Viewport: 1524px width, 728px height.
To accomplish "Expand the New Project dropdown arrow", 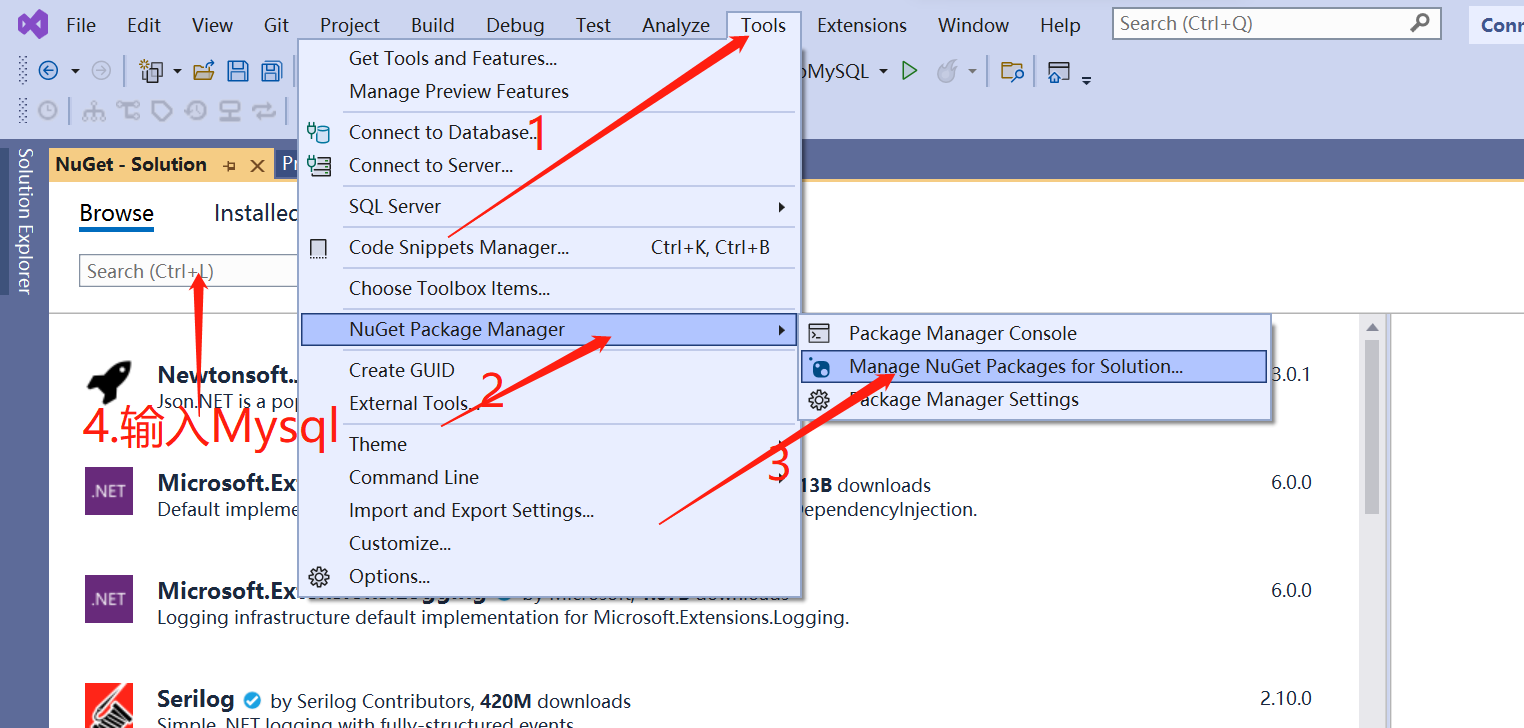I will [177, 71].
